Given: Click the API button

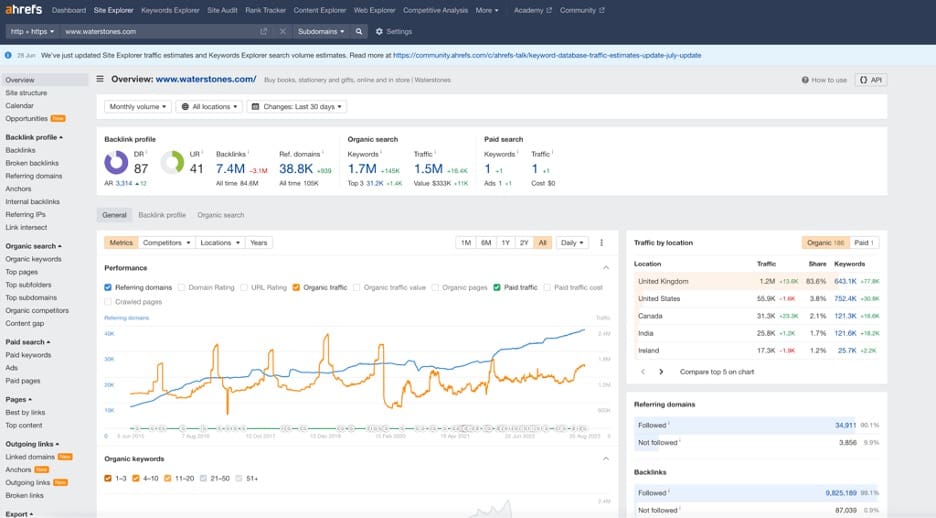Looking at the screenshot, I should point(871,79).
